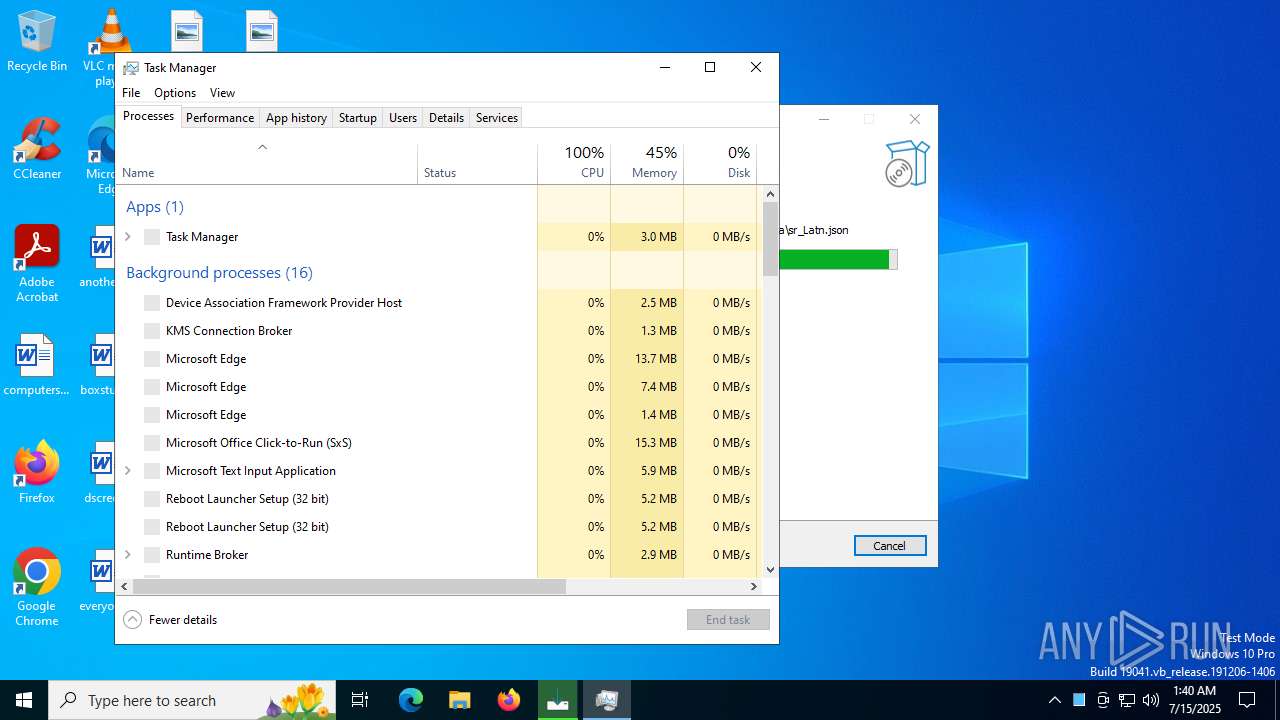Viewport: 1280px width, 720px height.
Task: Open Firefox from the taskbar
Action: (508, 700)
